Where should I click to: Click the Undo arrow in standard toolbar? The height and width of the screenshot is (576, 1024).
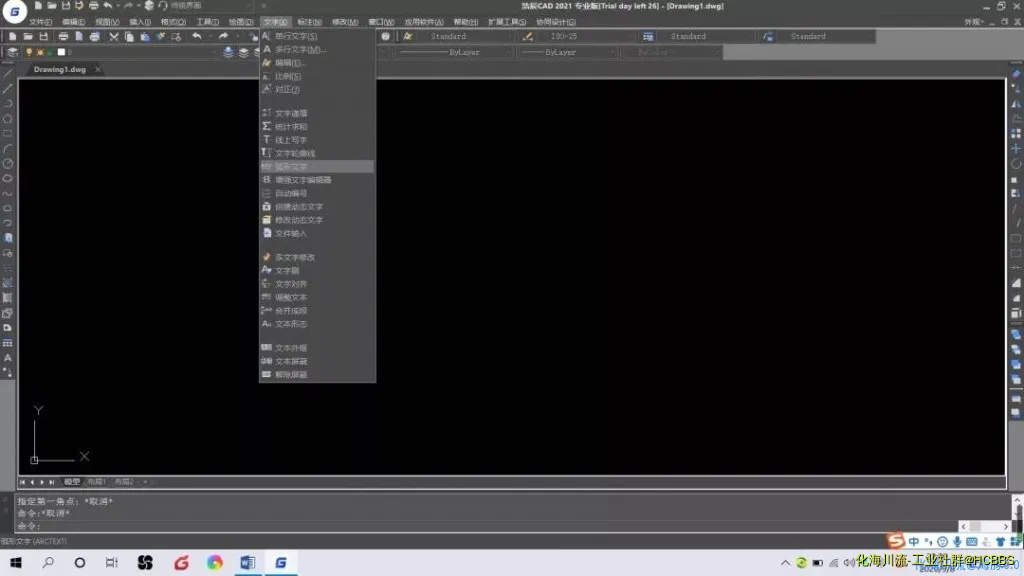(197, 37)
